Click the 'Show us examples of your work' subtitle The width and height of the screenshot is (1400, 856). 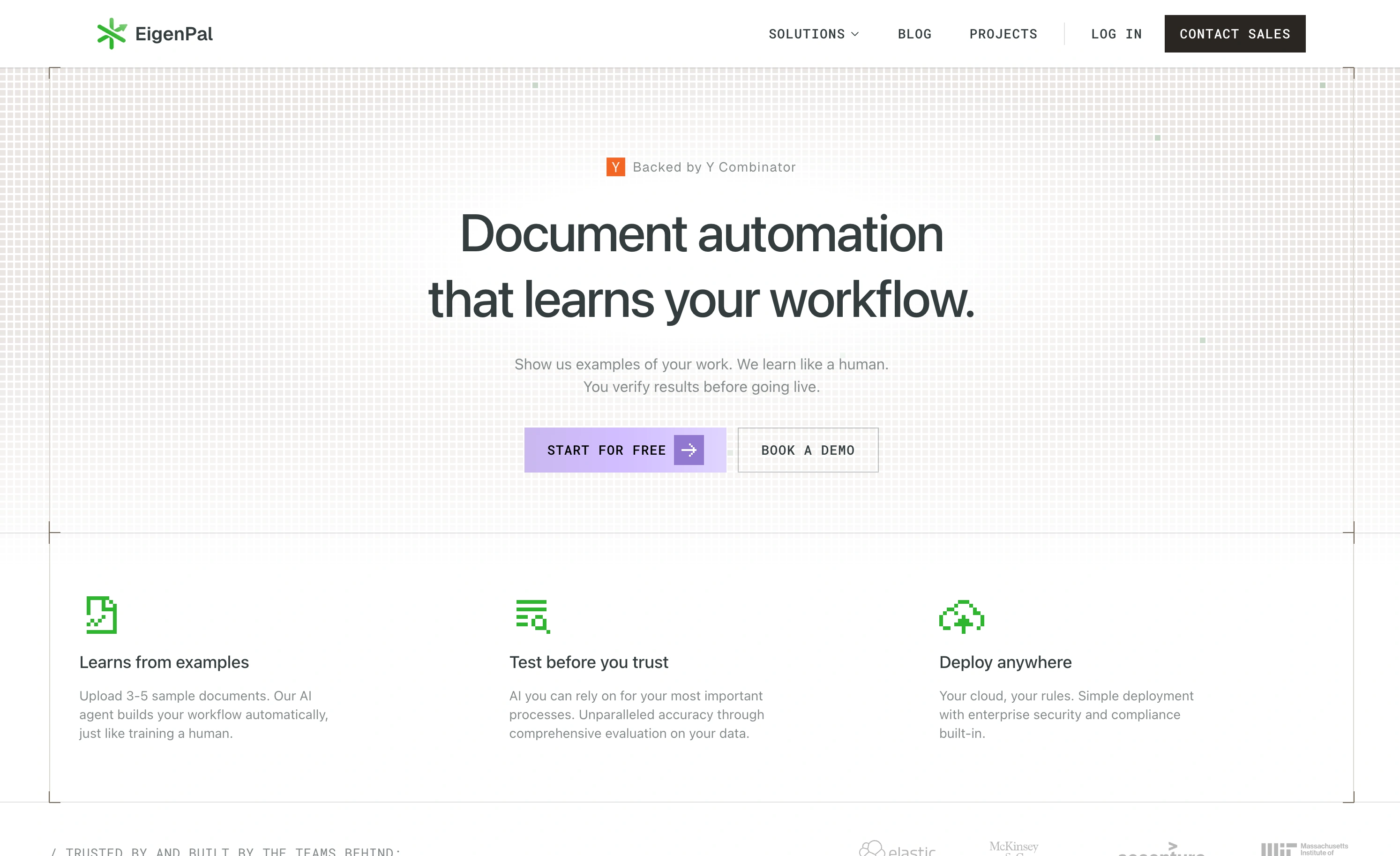[701, 375]
